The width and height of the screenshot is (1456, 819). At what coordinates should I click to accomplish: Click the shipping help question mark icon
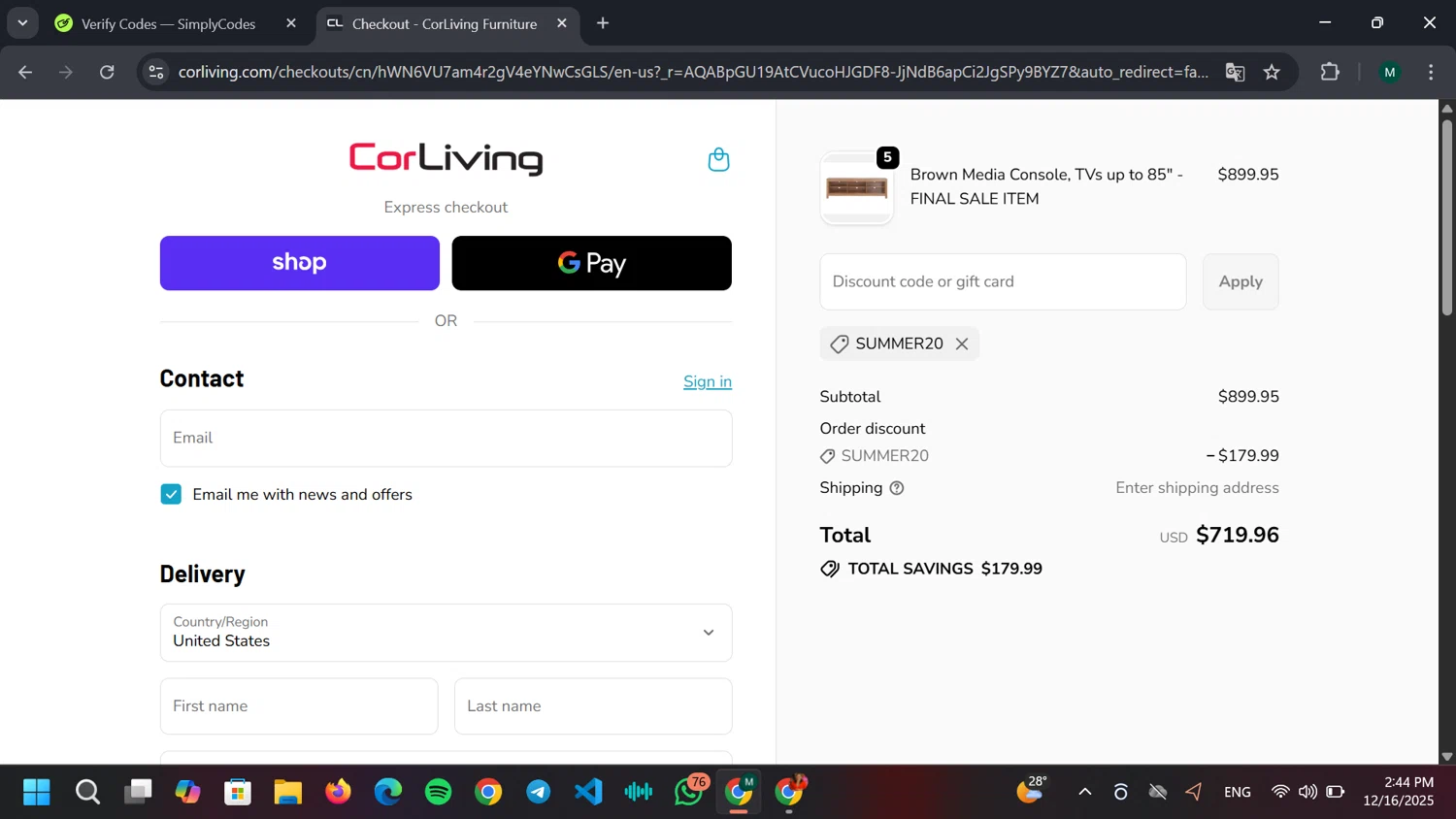point(897,488)
